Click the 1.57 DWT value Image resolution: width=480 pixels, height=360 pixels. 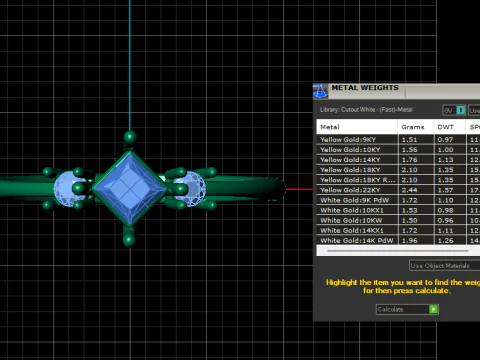tap(445, 190)
